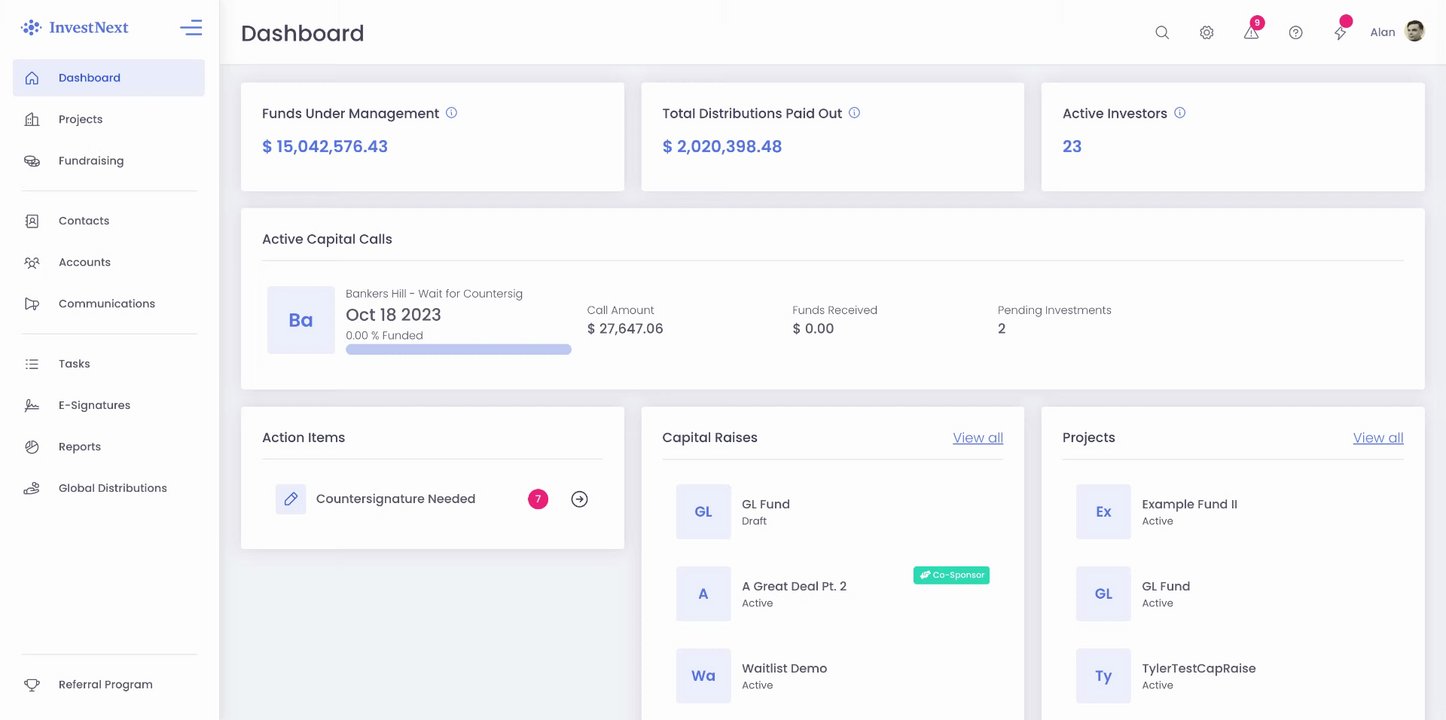Open alerts warning triangle icon
The height and width of the screenshot is (720, 1446).
point(1251,33)
